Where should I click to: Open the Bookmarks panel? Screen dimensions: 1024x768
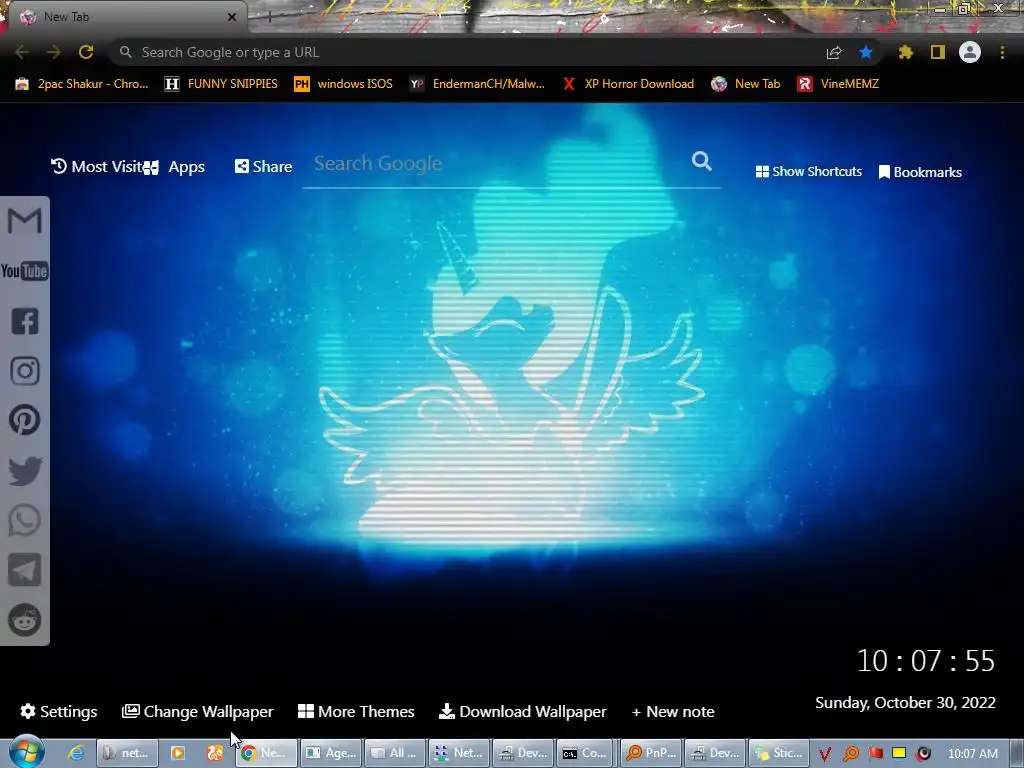click(920, 172)
